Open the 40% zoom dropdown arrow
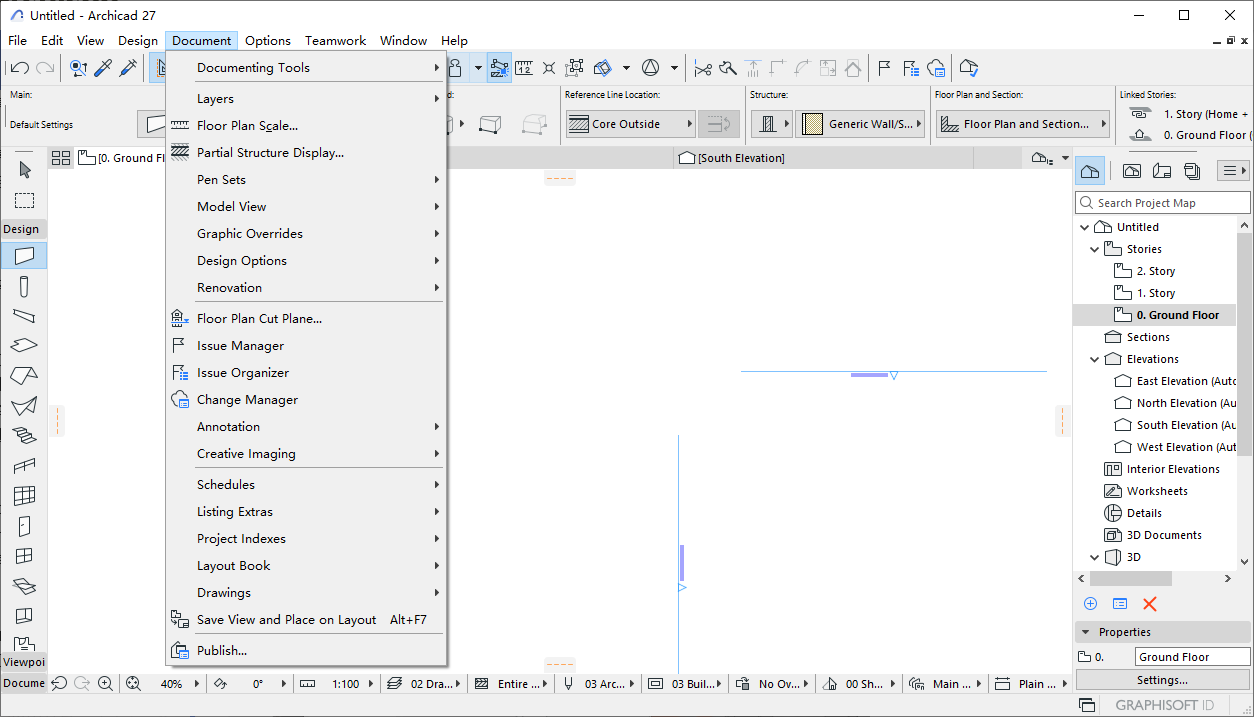This screenshot has height=717, width=1254. 197,684
